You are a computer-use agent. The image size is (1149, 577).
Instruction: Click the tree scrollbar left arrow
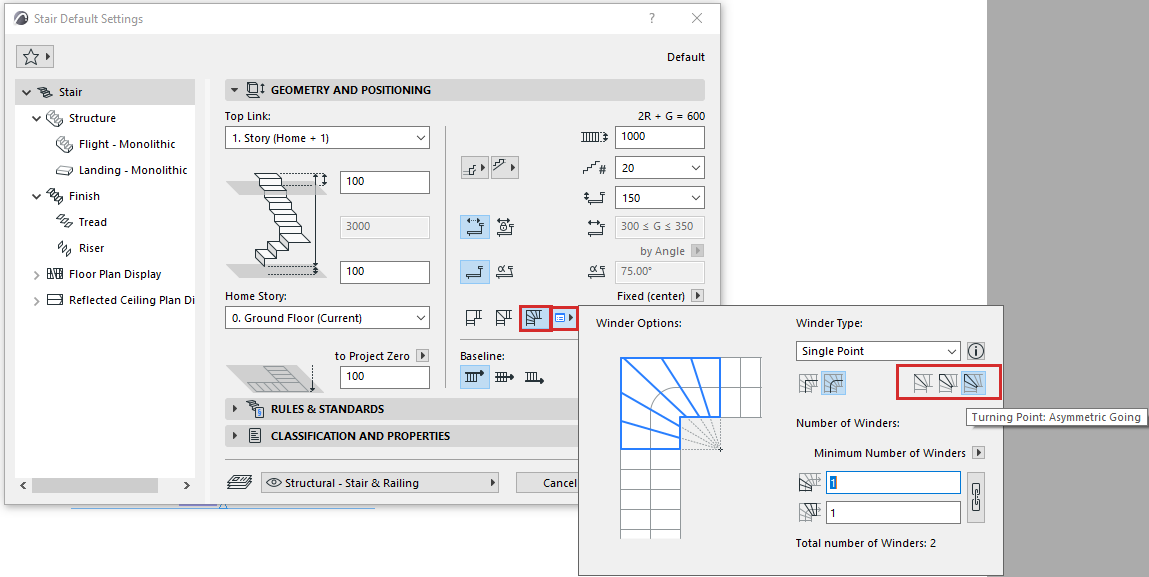(x=23, y=485)
